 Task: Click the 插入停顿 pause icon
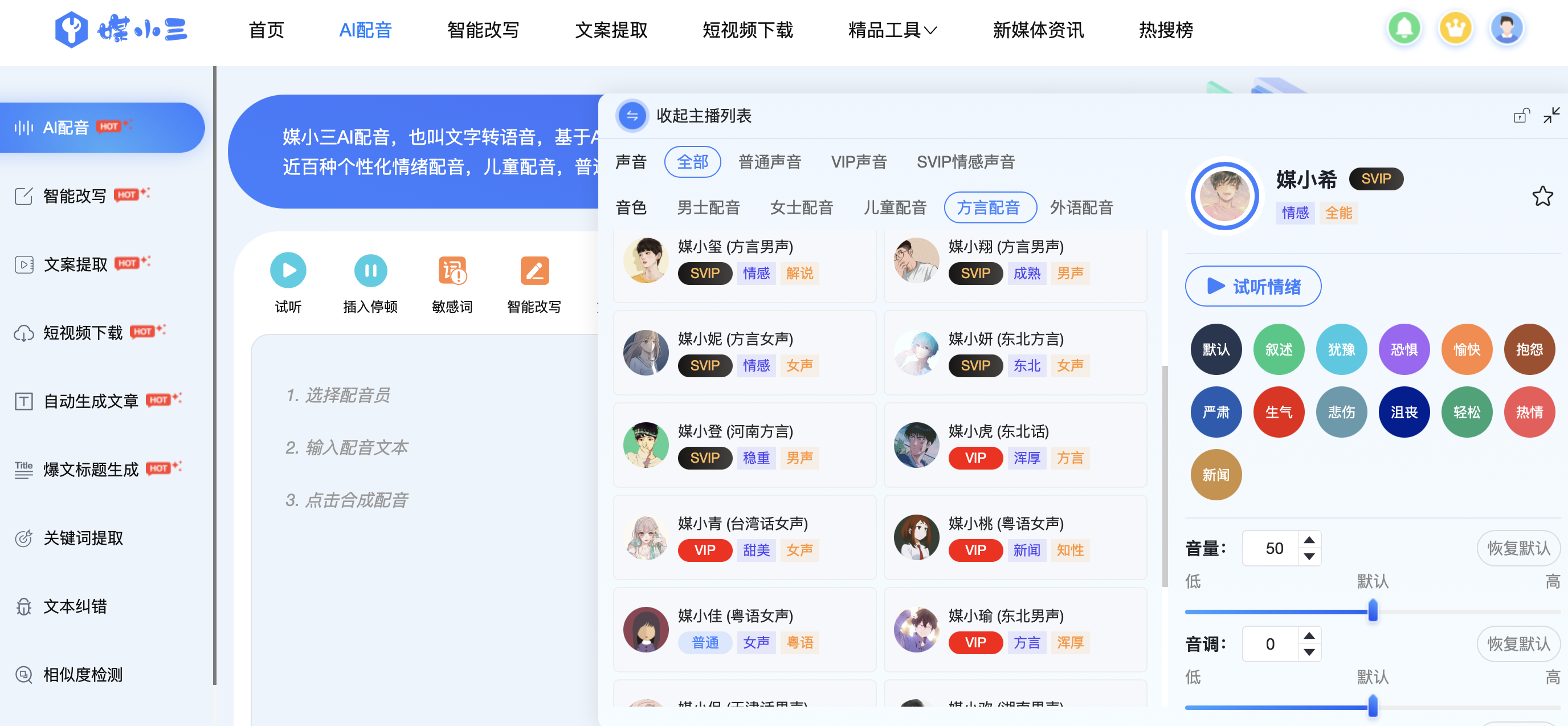pyautogui.click(x=370, y=270)
